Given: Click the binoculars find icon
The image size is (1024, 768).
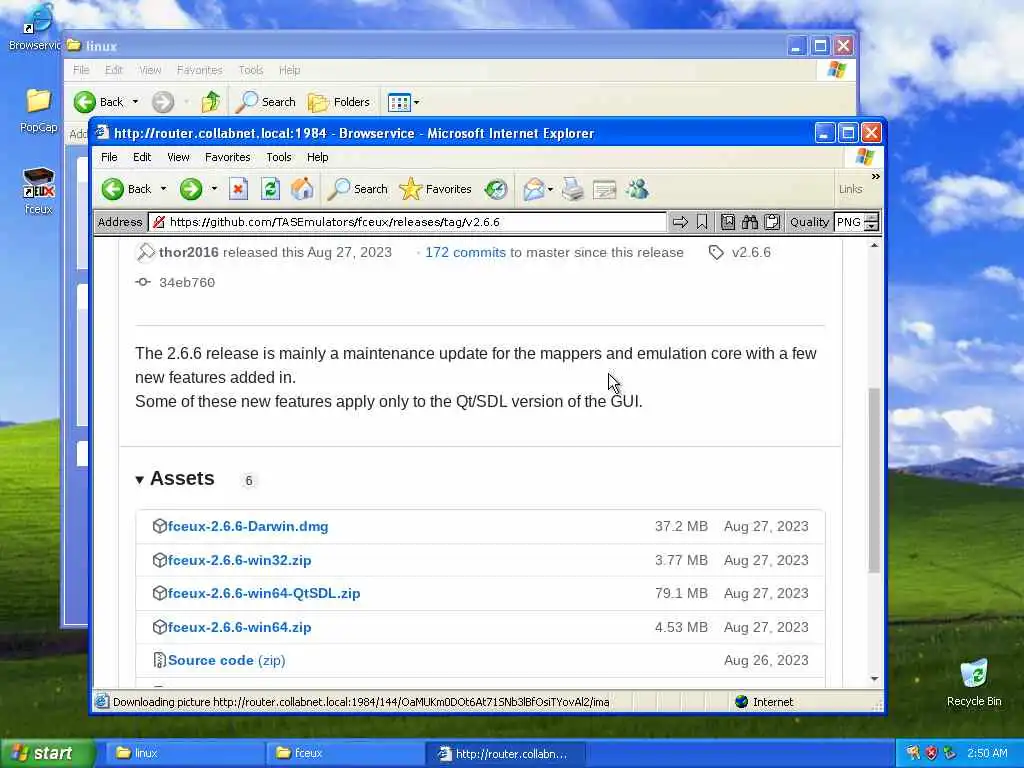Looking at the screenshot, I should coord(750,222).
